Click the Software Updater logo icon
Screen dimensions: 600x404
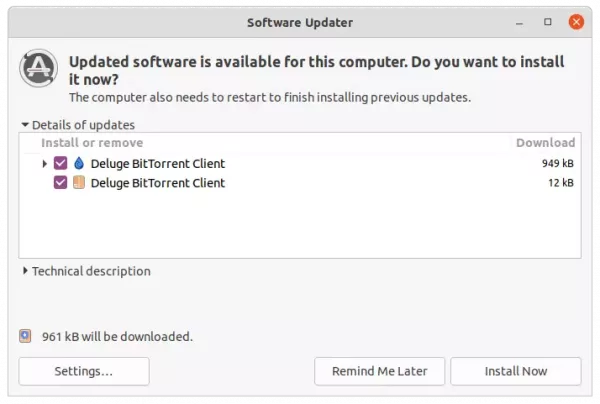(x=39, y=68)
